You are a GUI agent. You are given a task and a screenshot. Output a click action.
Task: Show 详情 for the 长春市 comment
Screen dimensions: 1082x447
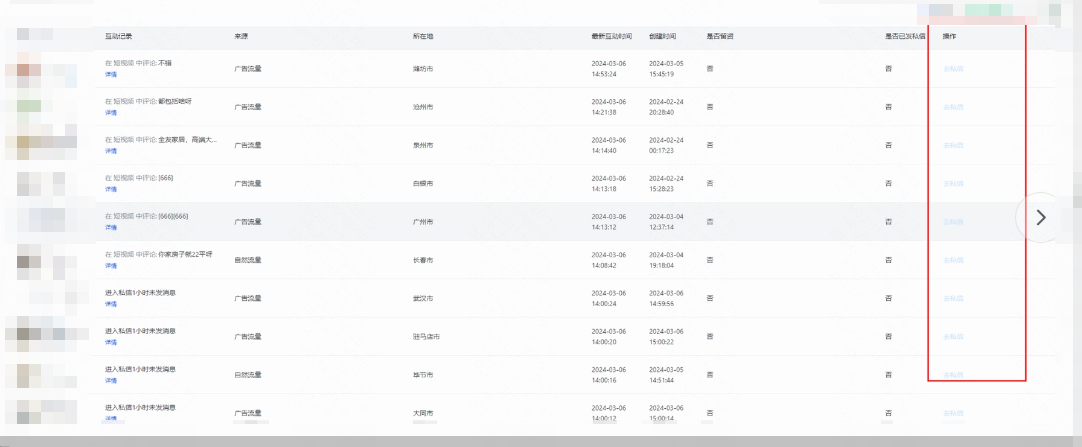[x=111, y=266]
